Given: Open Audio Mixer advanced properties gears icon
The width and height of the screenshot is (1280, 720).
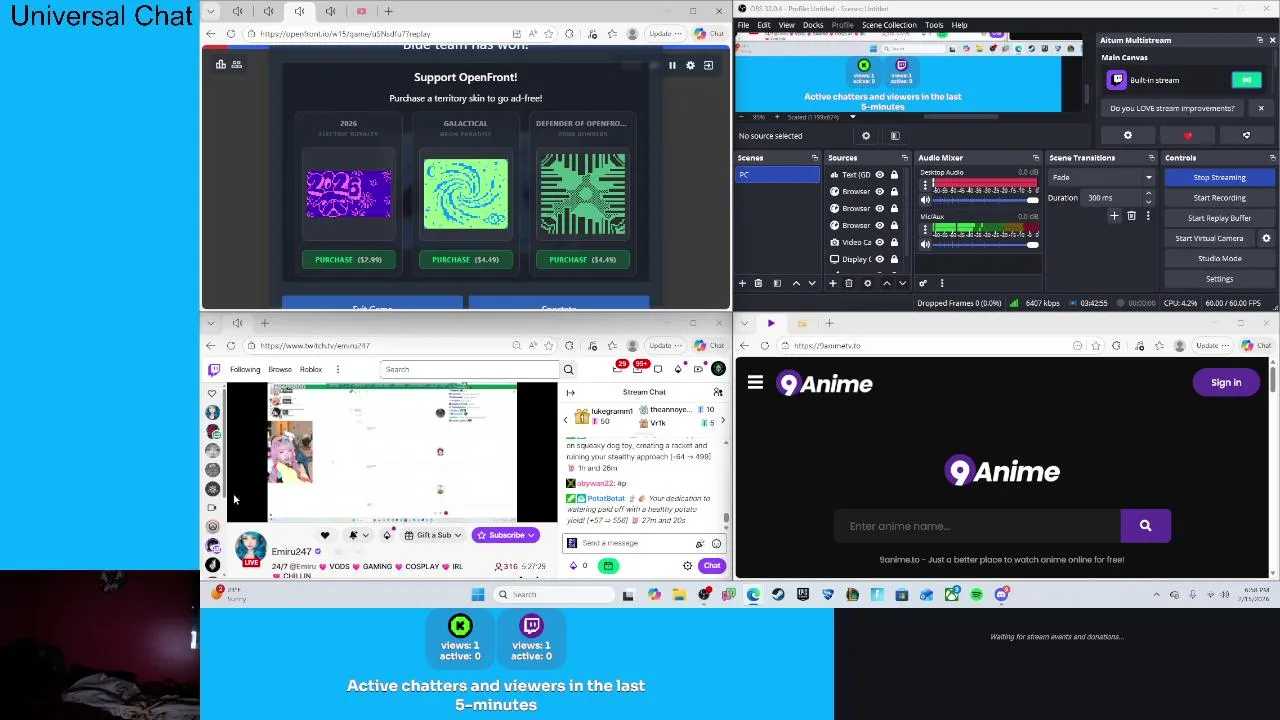Looking at the screenshot, I should point(923,283).
